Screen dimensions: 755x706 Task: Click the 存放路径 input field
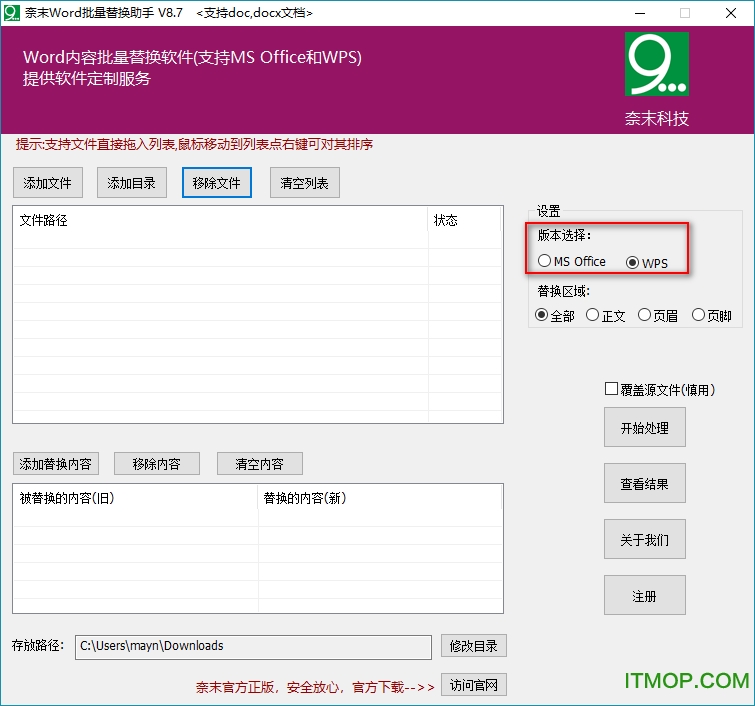253,647
